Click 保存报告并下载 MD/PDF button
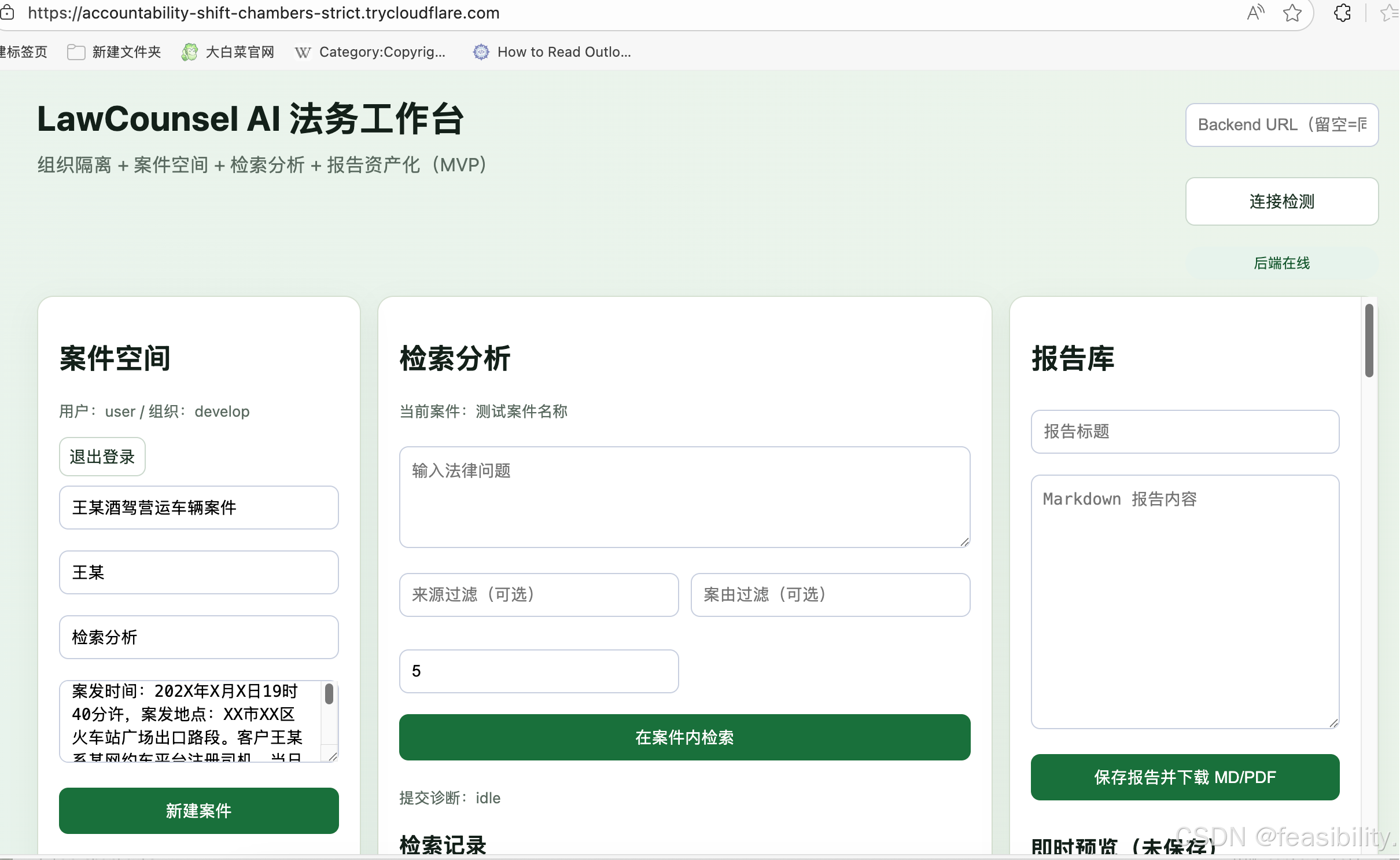This screenshot has width=1400, height=860. [x=1184, y=777]
